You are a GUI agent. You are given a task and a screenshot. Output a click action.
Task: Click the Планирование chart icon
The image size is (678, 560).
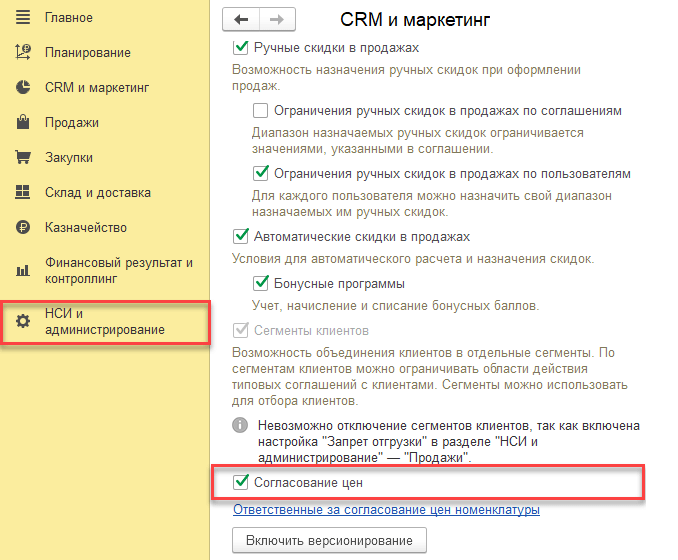coord(24,52)
